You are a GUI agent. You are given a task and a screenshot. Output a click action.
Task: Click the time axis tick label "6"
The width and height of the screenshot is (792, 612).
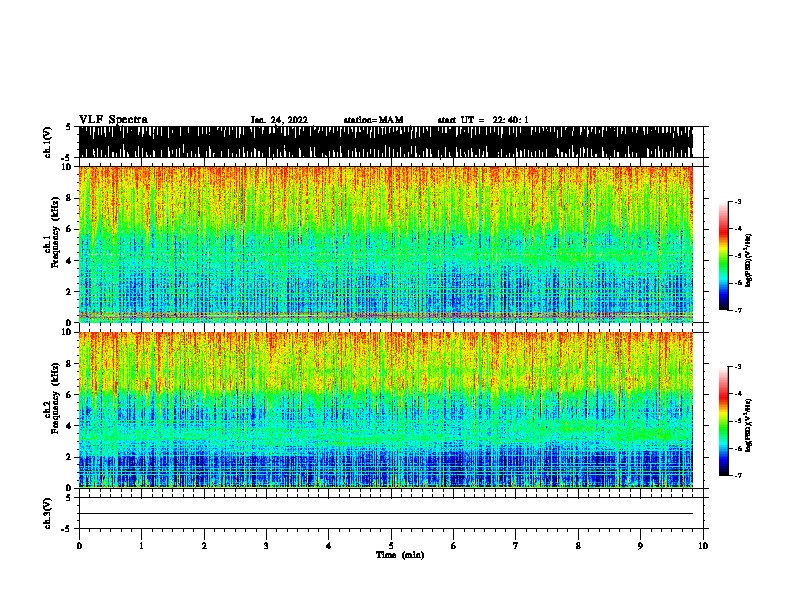(453, 546)
